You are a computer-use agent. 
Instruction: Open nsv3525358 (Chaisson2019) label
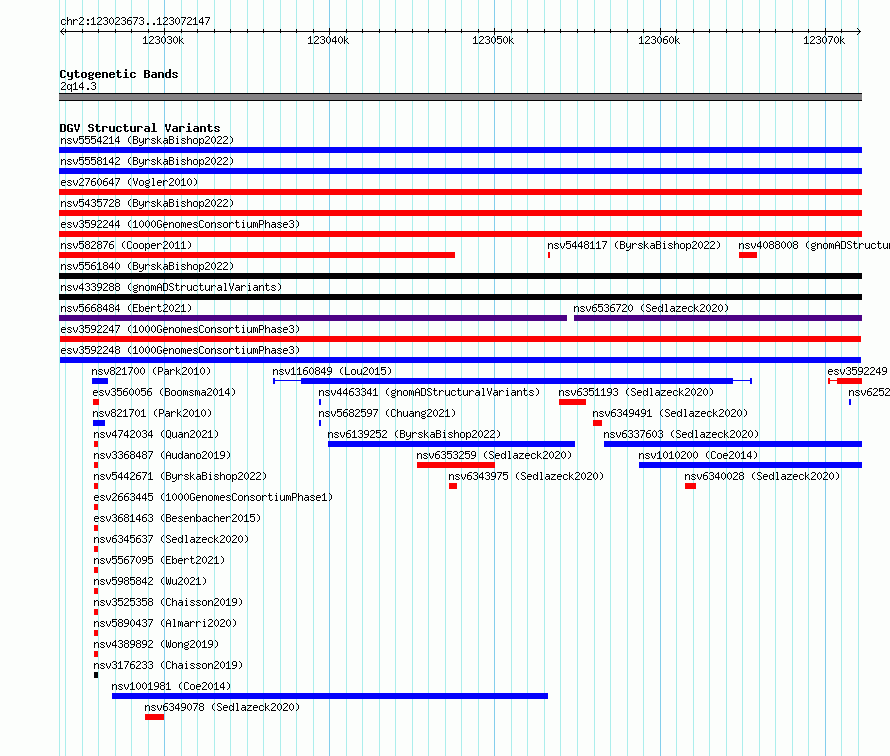[169, 602]
